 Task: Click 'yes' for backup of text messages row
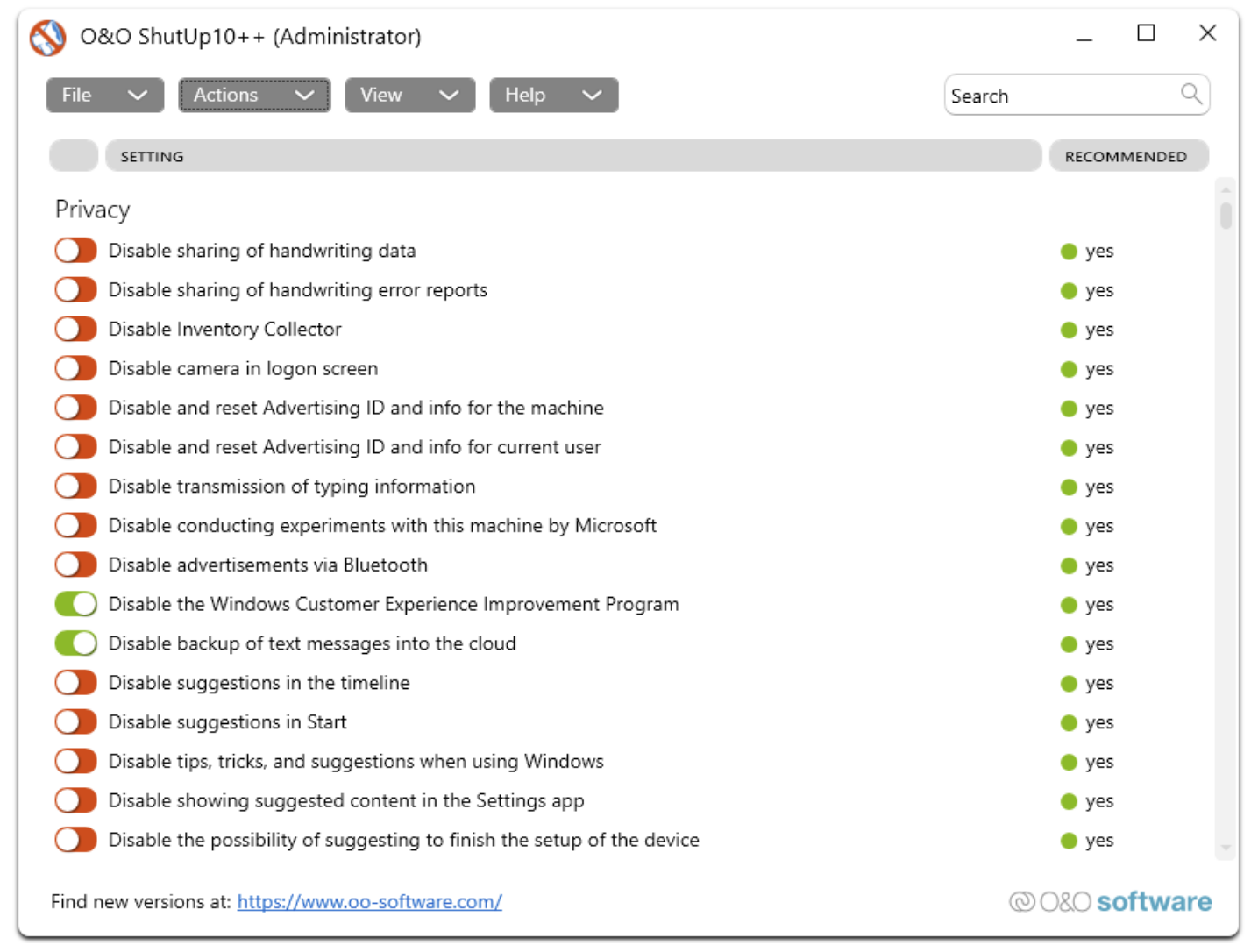(x=1099, y=645)
